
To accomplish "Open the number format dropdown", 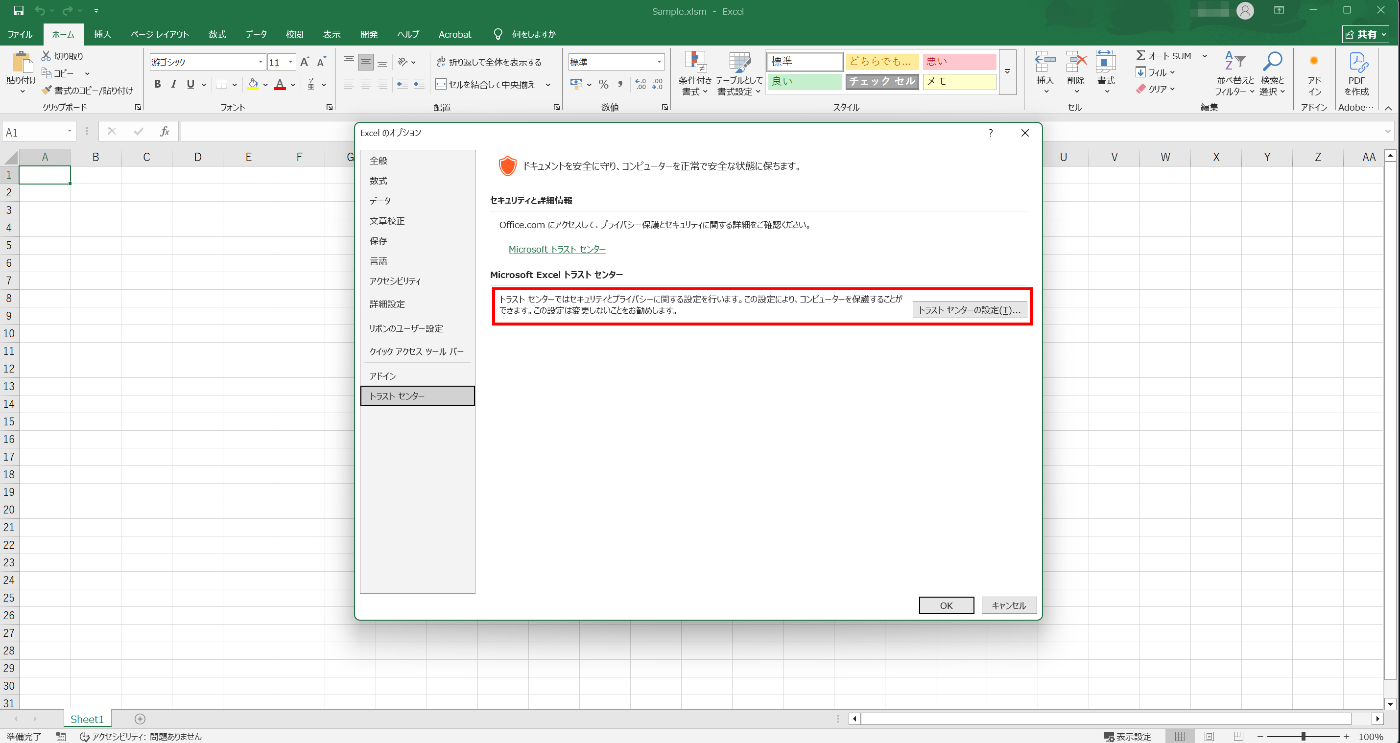I will tap(659, 62).
